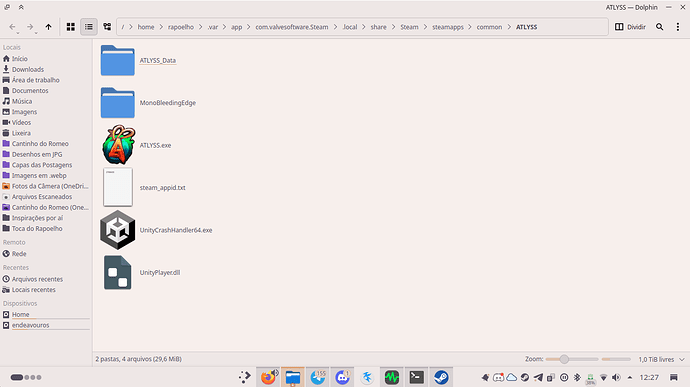Switch to tree view mode
690x387 pixels.
click(x=107, y=27)
